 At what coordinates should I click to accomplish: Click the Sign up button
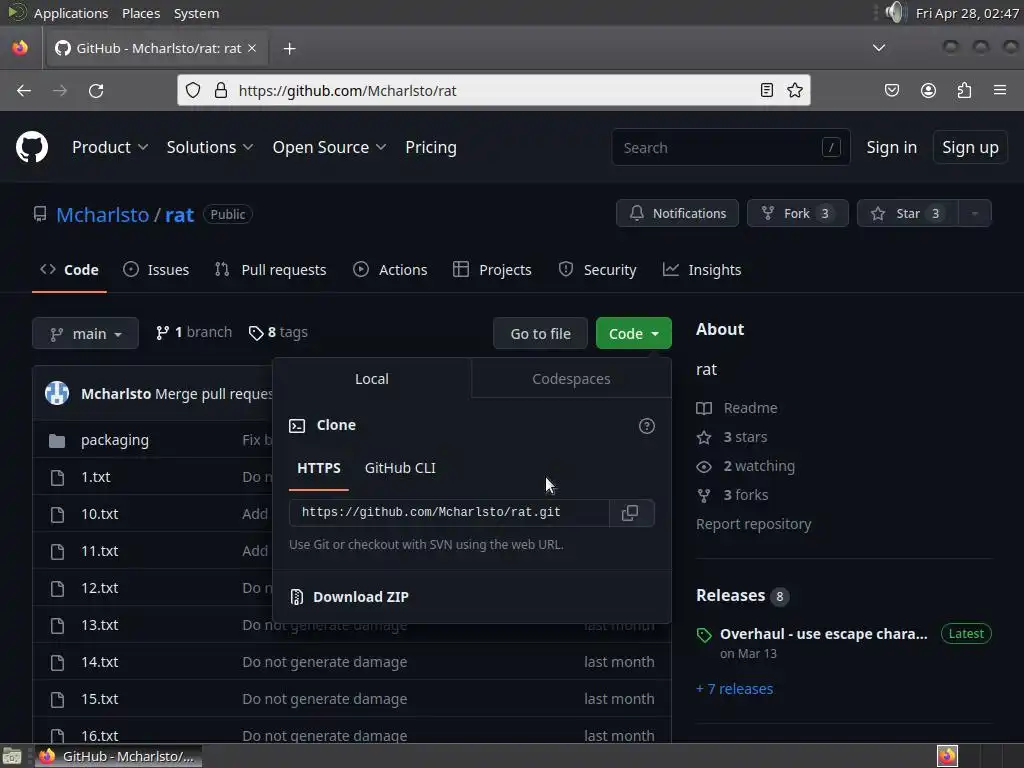point(970,148)
